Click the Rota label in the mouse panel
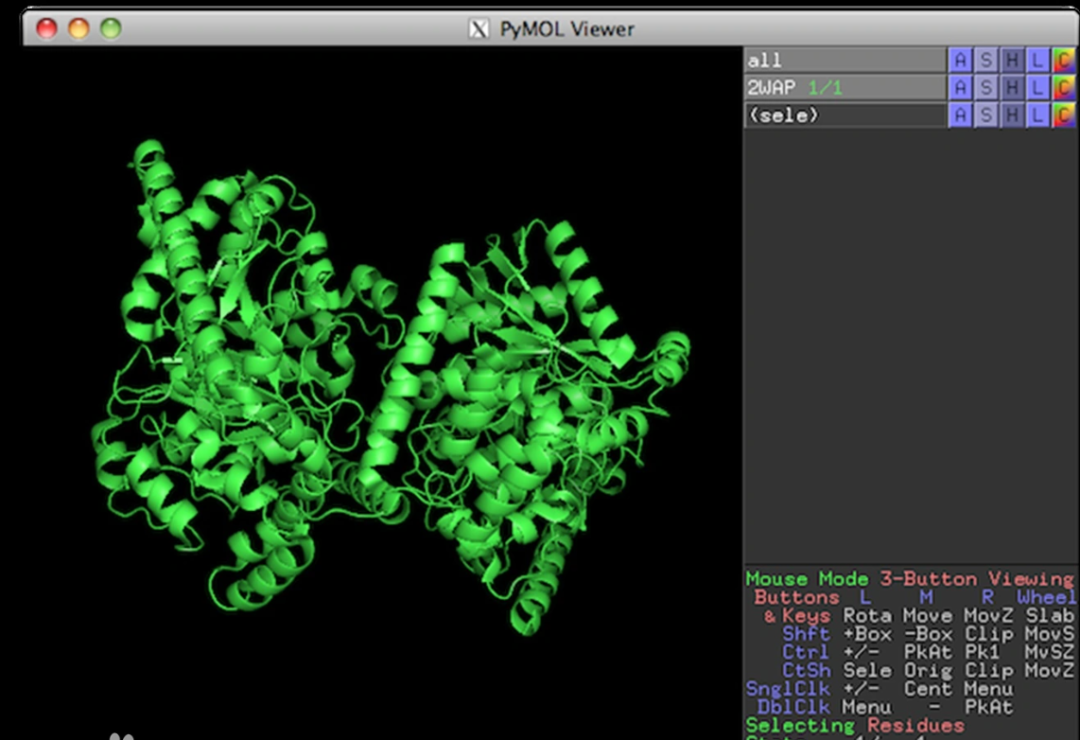The width and height of the screenshot is (1080, 740). pyautogui.click(x=866, y=615)
